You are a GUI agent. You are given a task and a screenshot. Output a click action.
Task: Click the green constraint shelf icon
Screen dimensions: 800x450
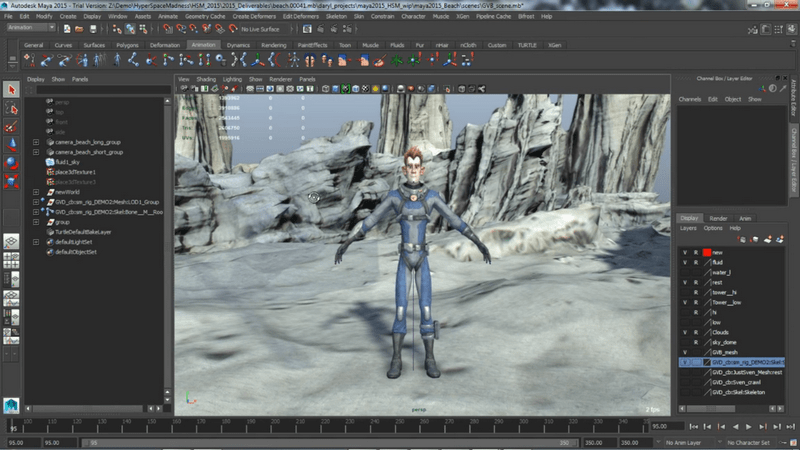tap(397, 60)
